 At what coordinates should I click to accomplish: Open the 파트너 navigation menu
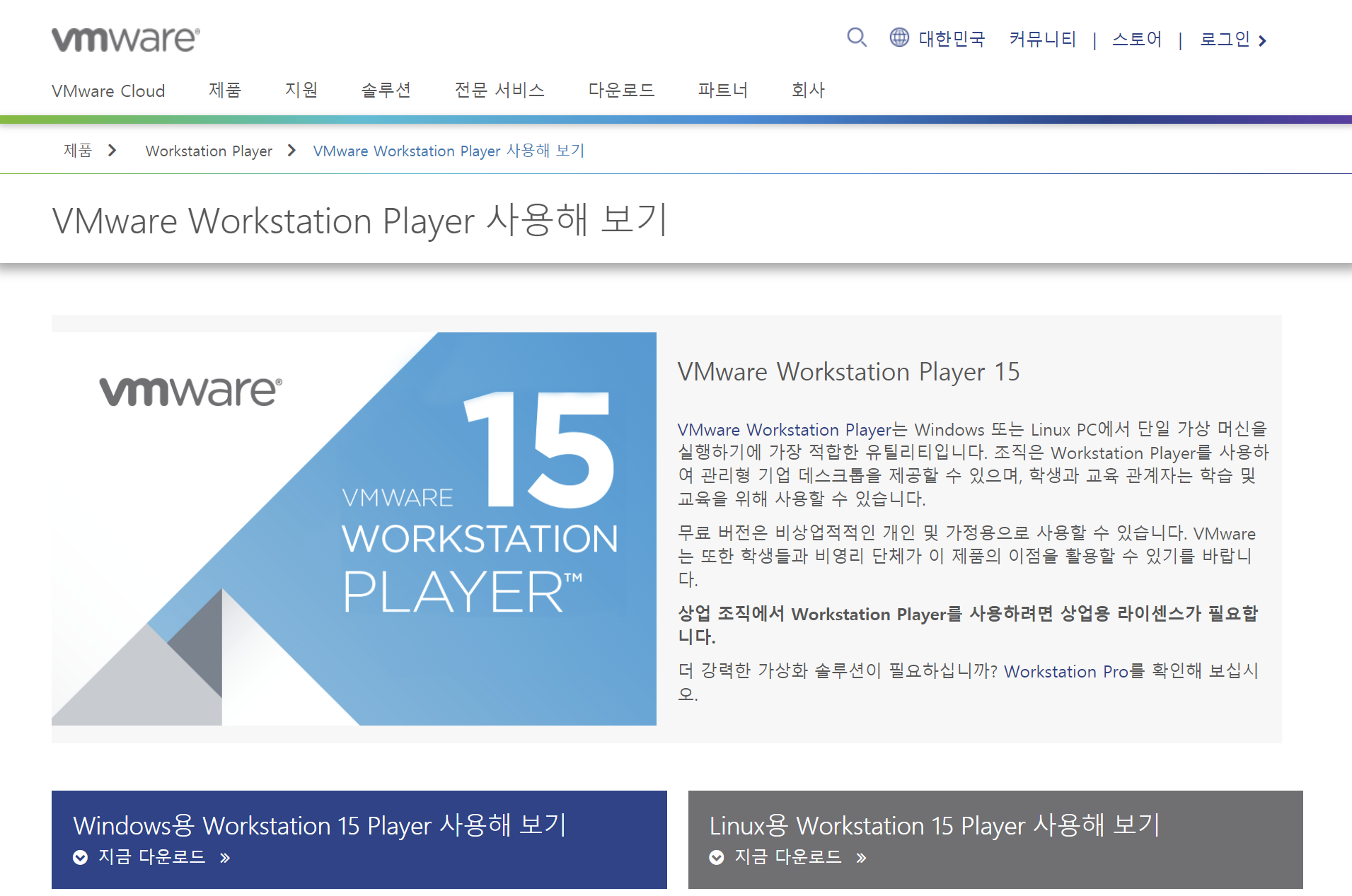tap(722, 91)
